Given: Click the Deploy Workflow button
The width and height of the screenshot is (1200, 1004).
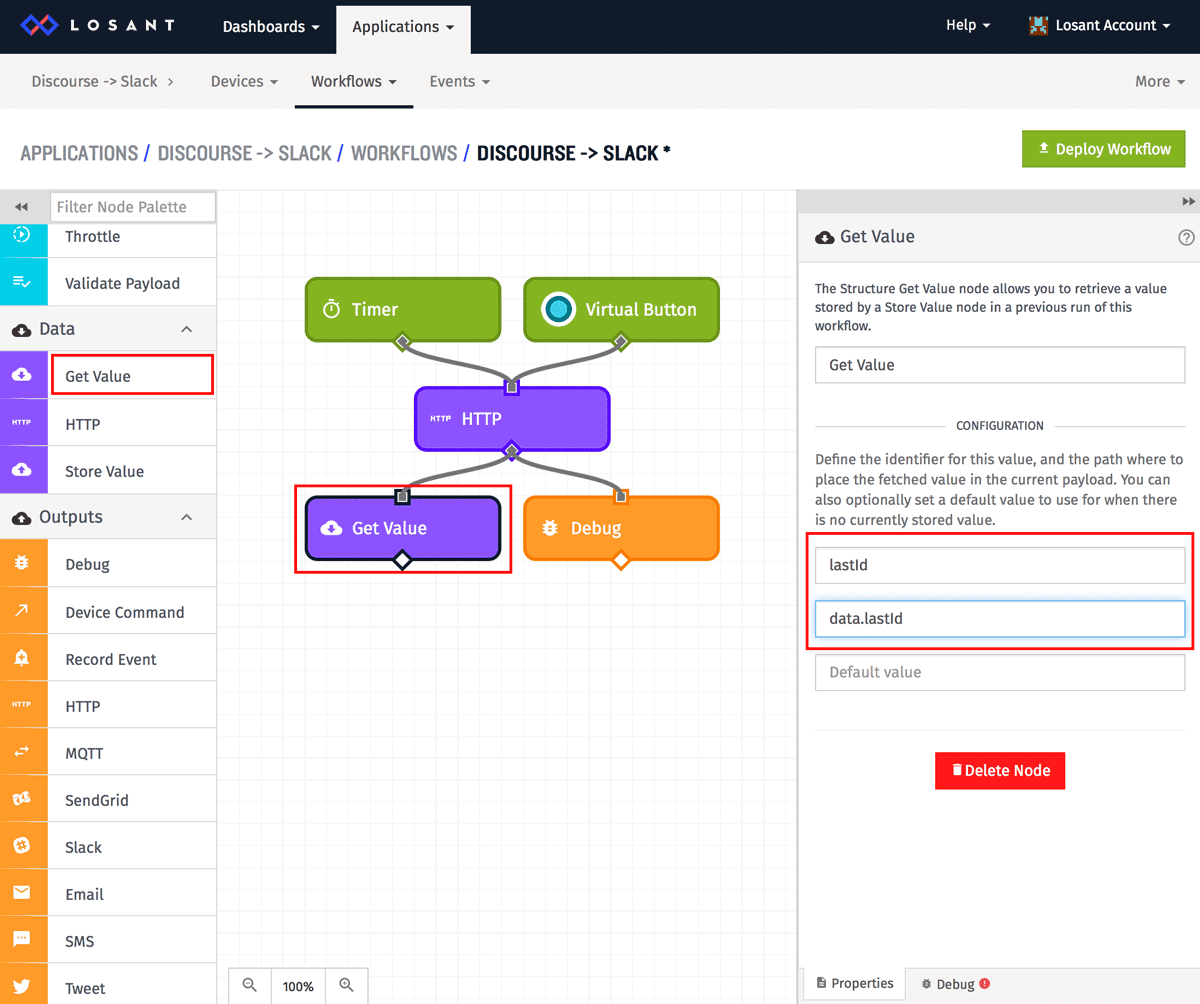Looking at the screenshot, I should [x=1103, y=149].
